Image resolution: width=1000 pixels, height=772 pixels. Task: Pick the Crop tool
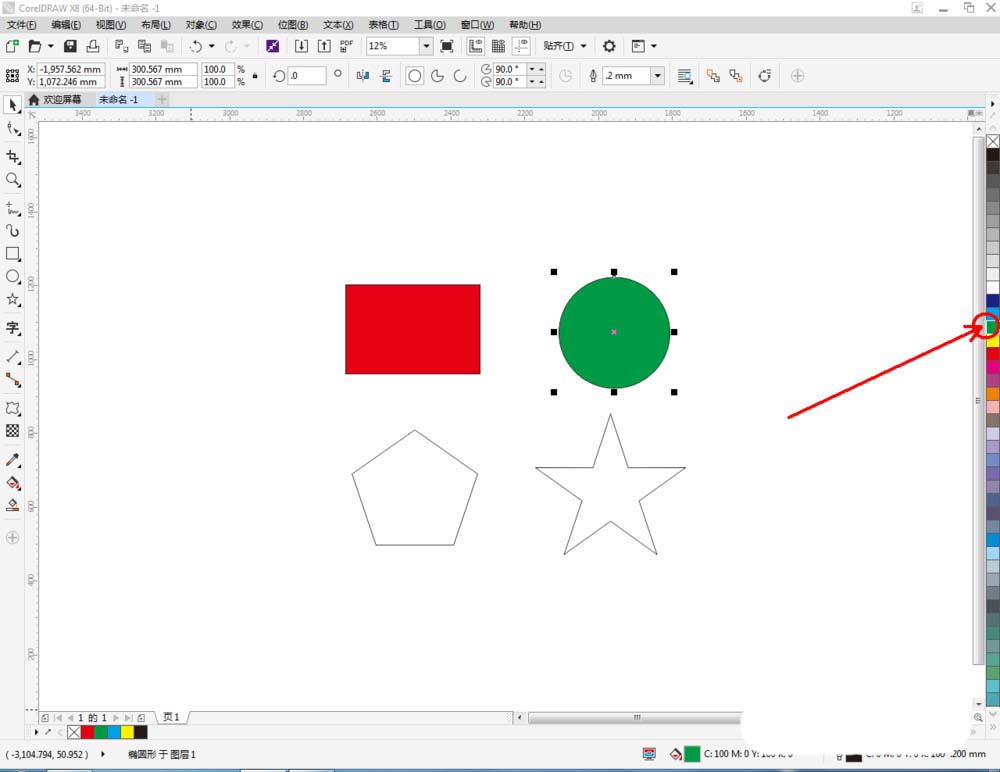click(13, 157)
